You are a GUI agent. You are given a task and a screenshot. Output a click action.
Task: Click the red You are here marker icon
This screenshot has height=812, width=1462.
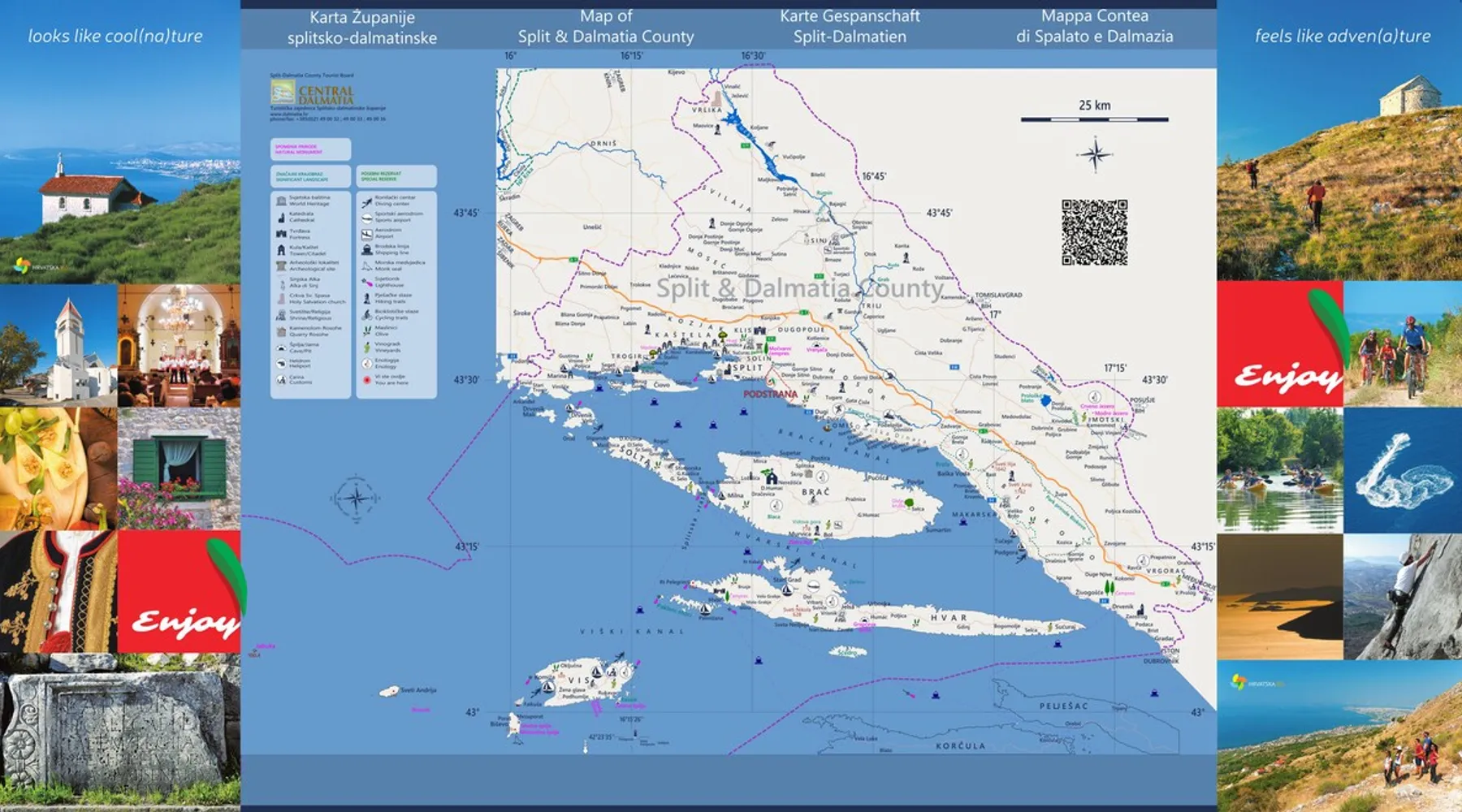[x=367, y=379]
